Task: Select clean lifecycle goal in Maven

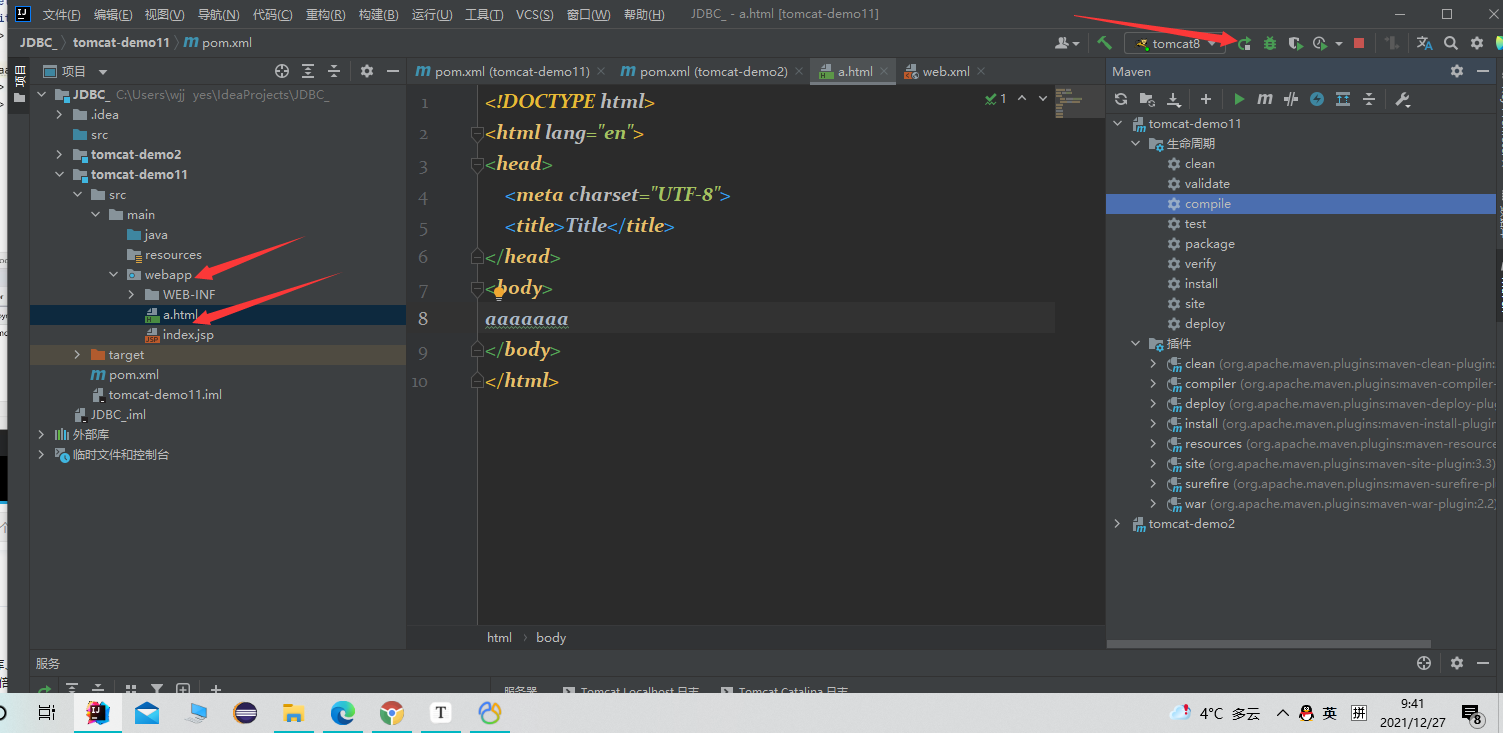Action: point(1200,164)
